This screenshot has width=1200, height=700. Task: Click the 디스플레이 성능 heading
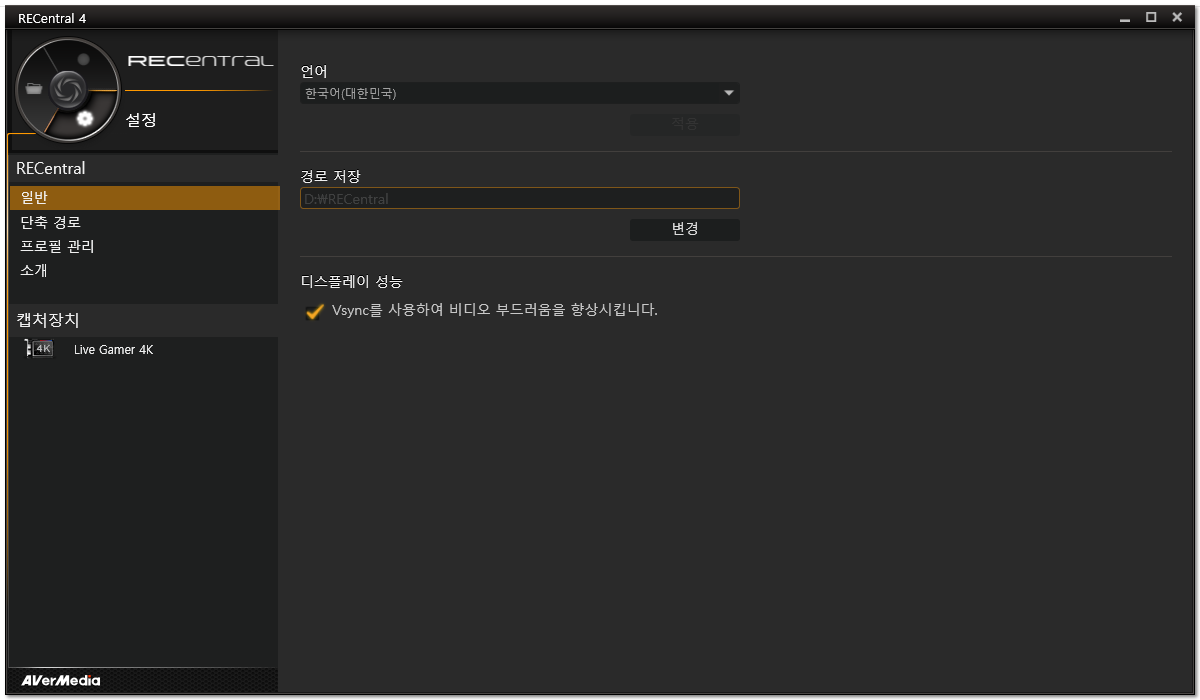351,282
